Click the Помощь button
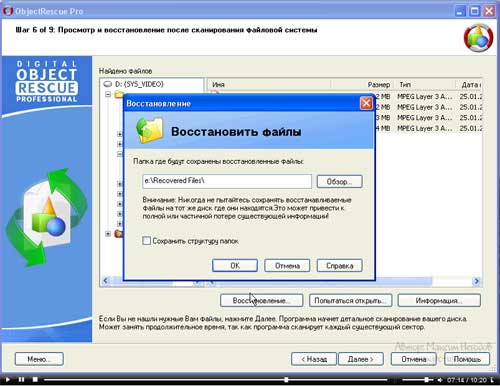Viewport: 500px width, 386px height. [467, 359]
